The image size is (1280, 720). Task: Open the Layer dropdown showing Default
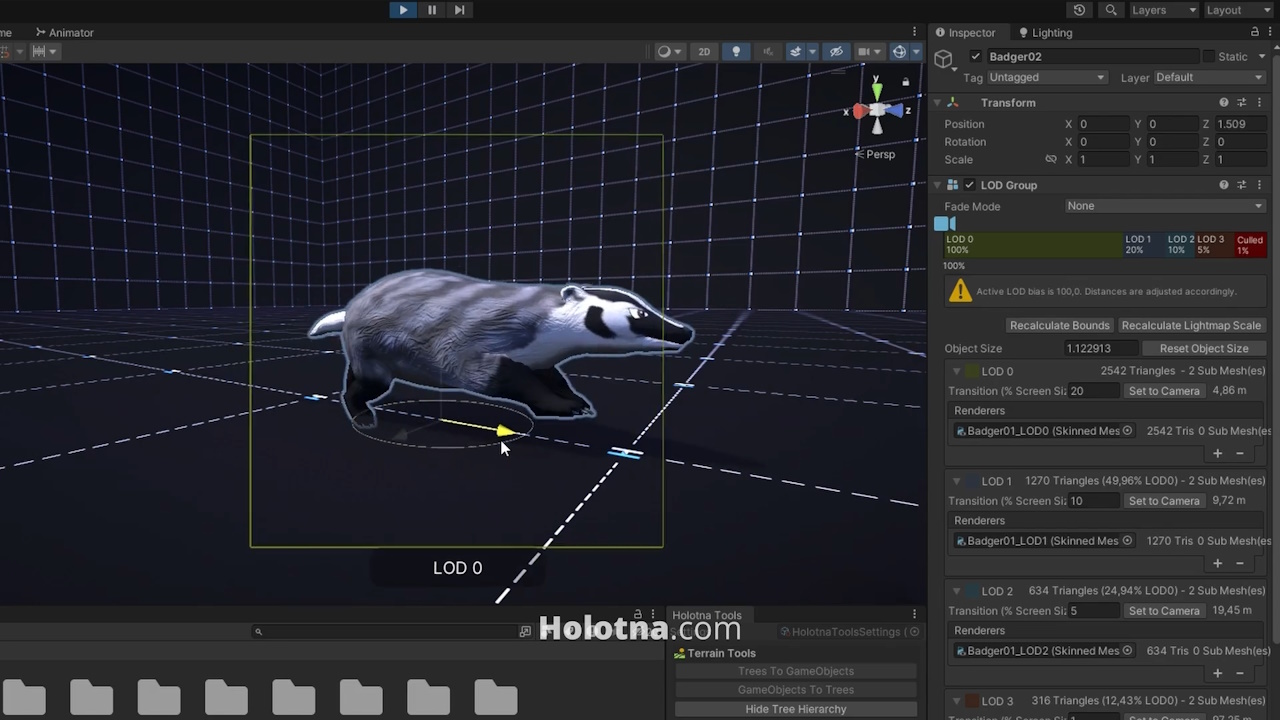point(1209,78)
